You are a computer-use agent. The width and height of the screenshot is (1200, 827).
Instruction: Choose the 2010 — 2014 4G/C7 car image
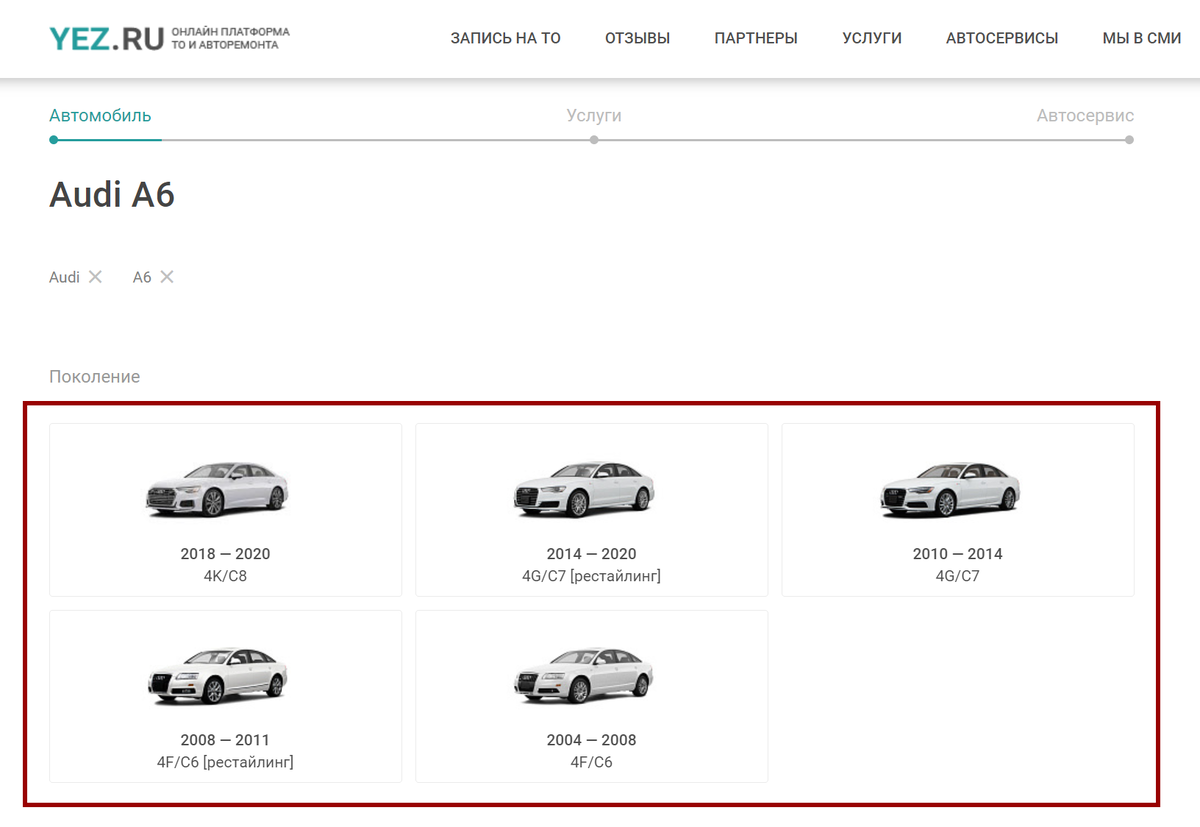click(x=950, y=489)
